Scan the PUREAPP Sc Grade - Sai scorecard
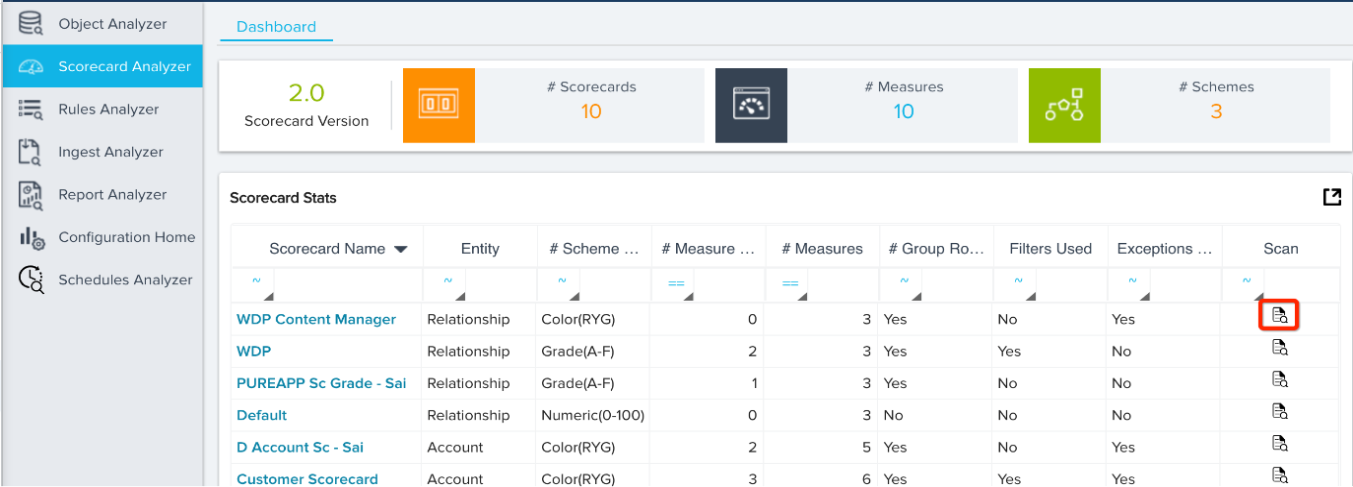 point(1279,379)
